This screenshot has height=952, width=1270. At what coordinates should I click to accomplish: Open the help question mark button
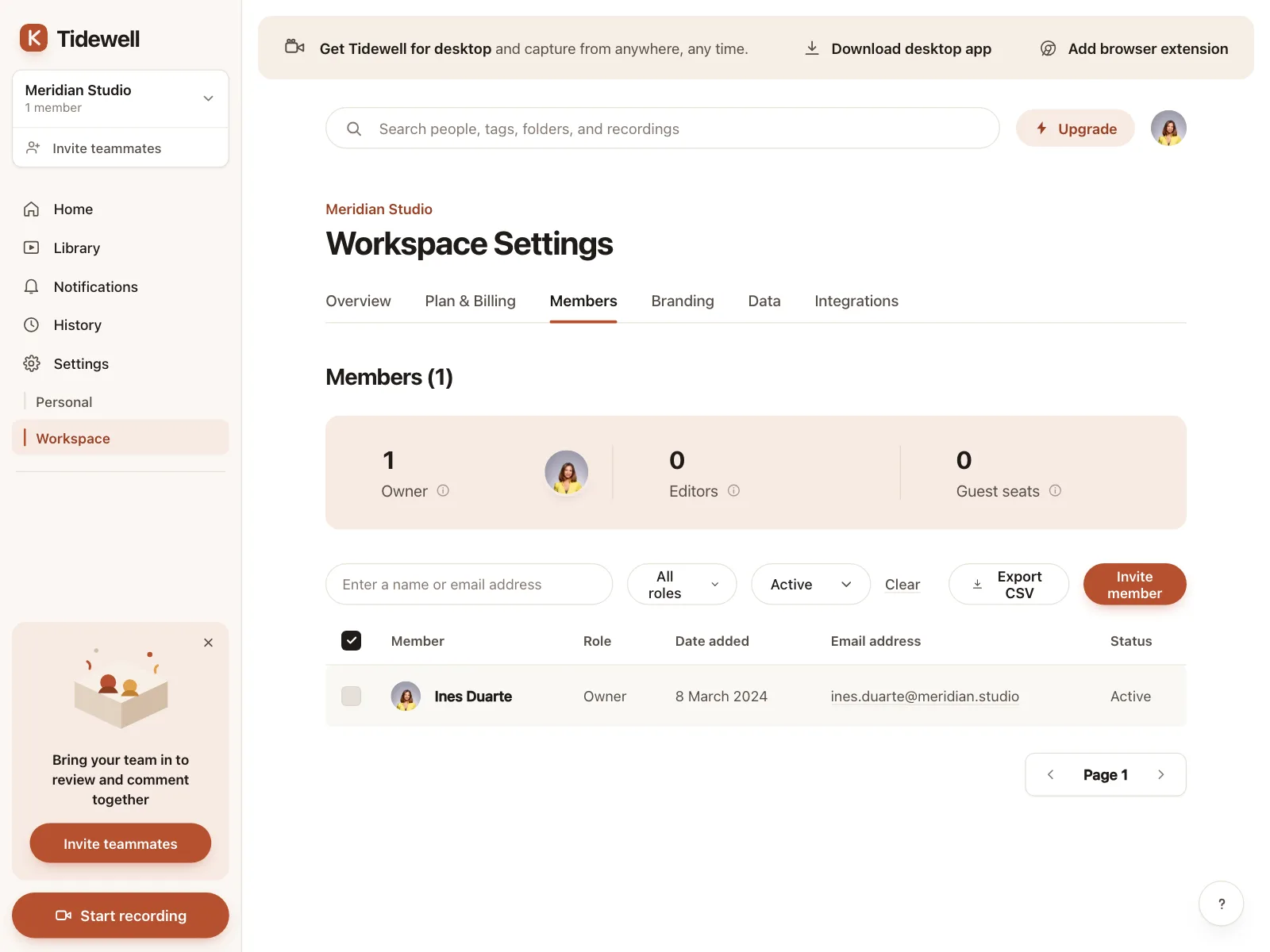(1221, 903)
